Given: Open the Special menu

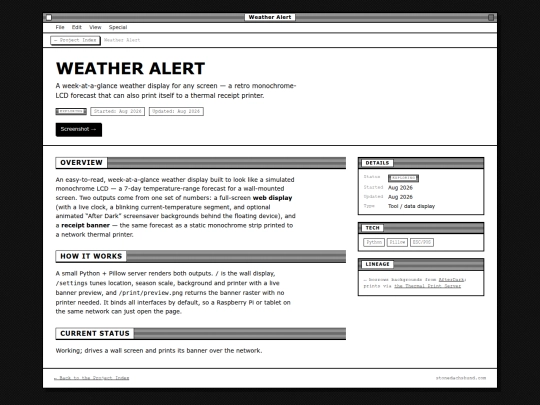Looking at the screenshot, I should tap(118, 27).
